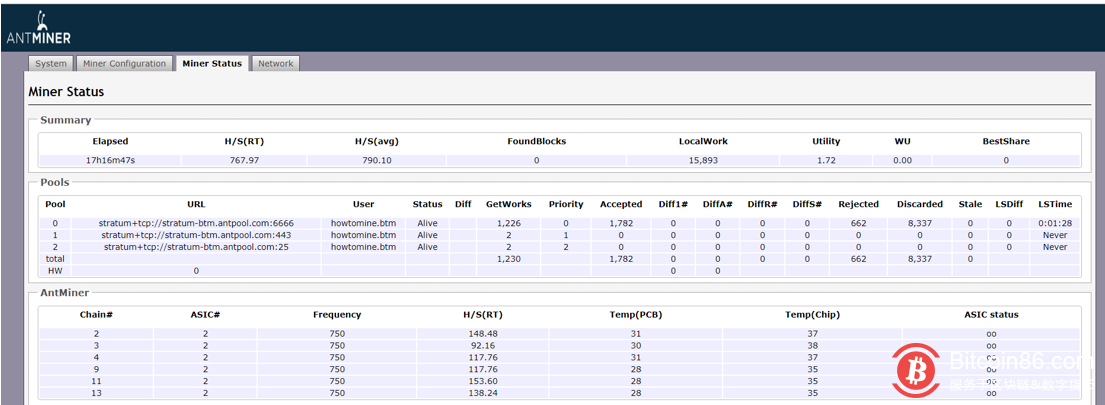Image resolution: width=1105 pixels, height=405 pixels.
Task: Click the pool URL ending in :6666
Action: click(x=196, y=223)
